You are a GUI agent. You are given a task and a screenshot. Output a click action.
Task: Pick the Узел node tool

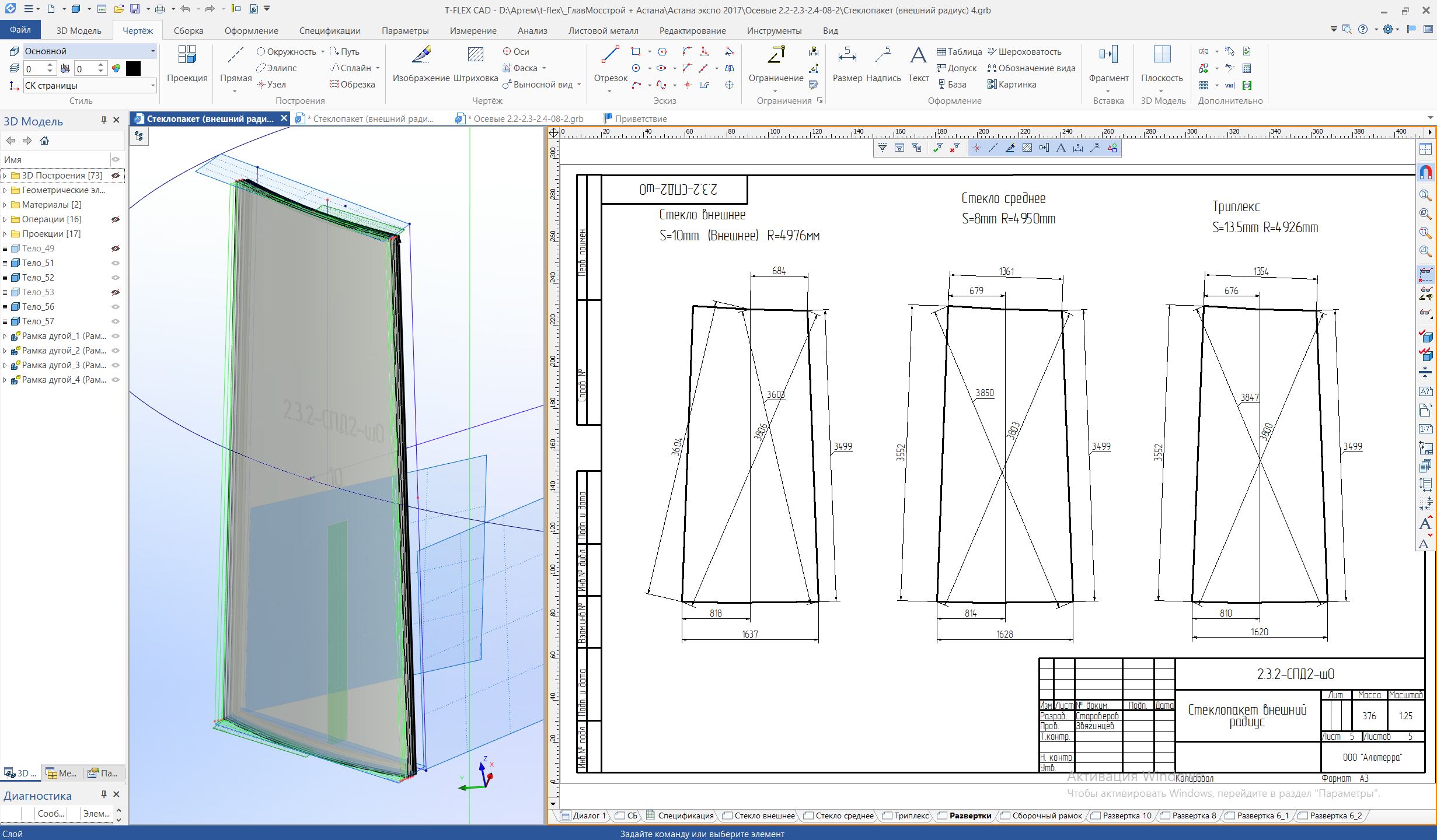pos(271,84)
